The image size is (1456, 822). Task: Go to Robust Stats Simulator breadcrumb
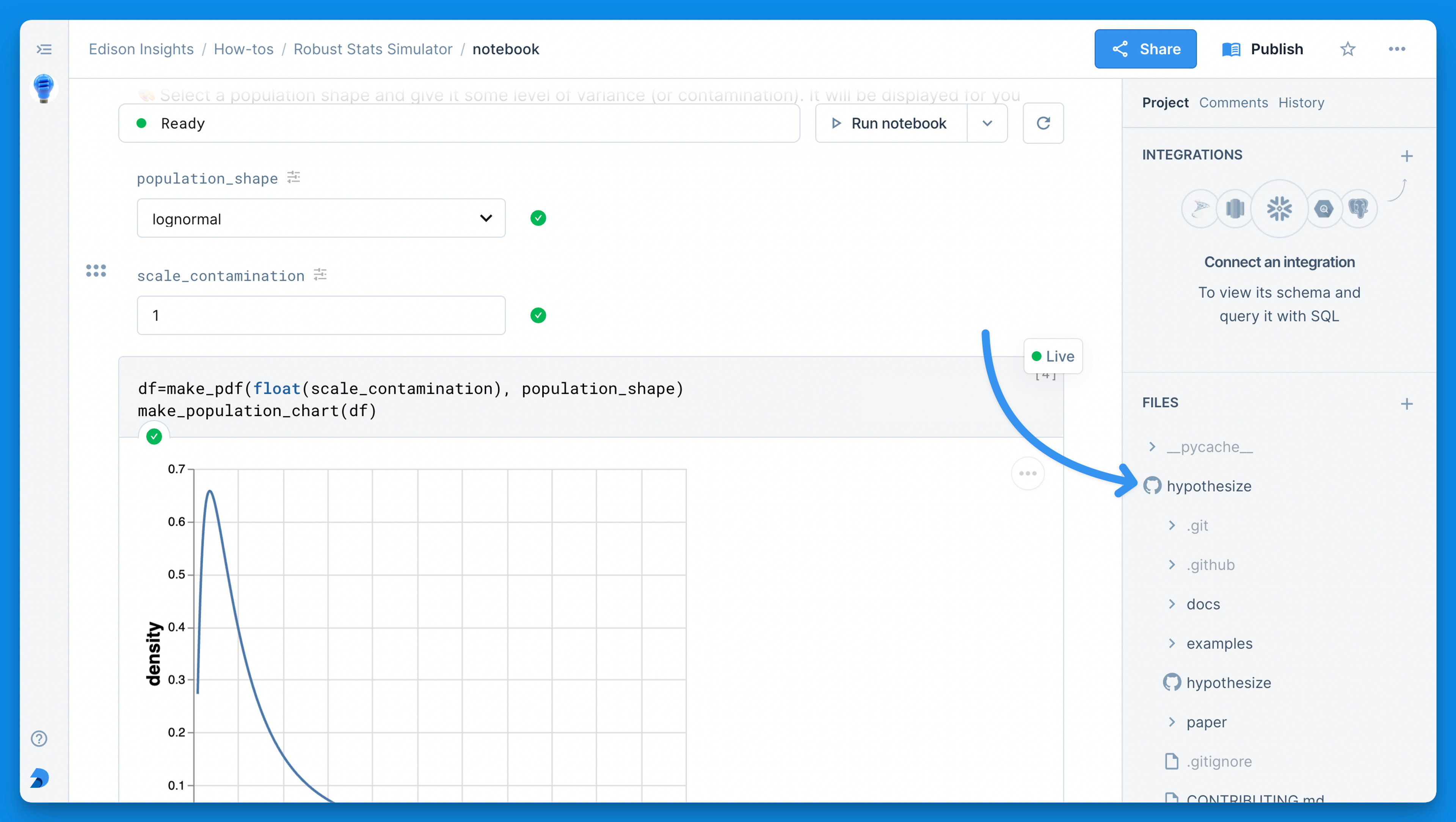pyautogui.click(x=373, y=49)
